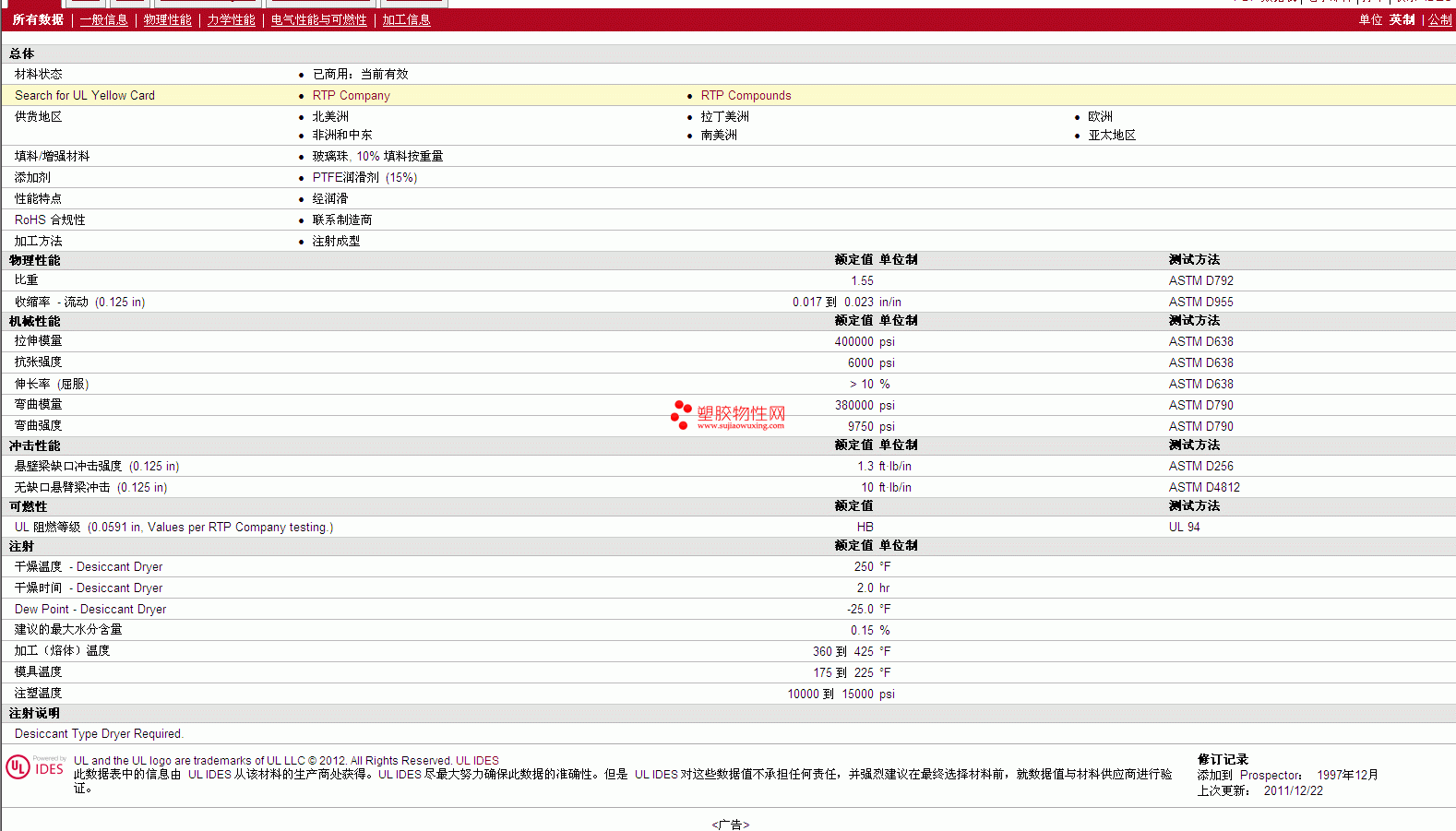The width and height of the screenshot is (1456, 831).
Task: Click the 可燃性 section header
Action: coord(29,506)
